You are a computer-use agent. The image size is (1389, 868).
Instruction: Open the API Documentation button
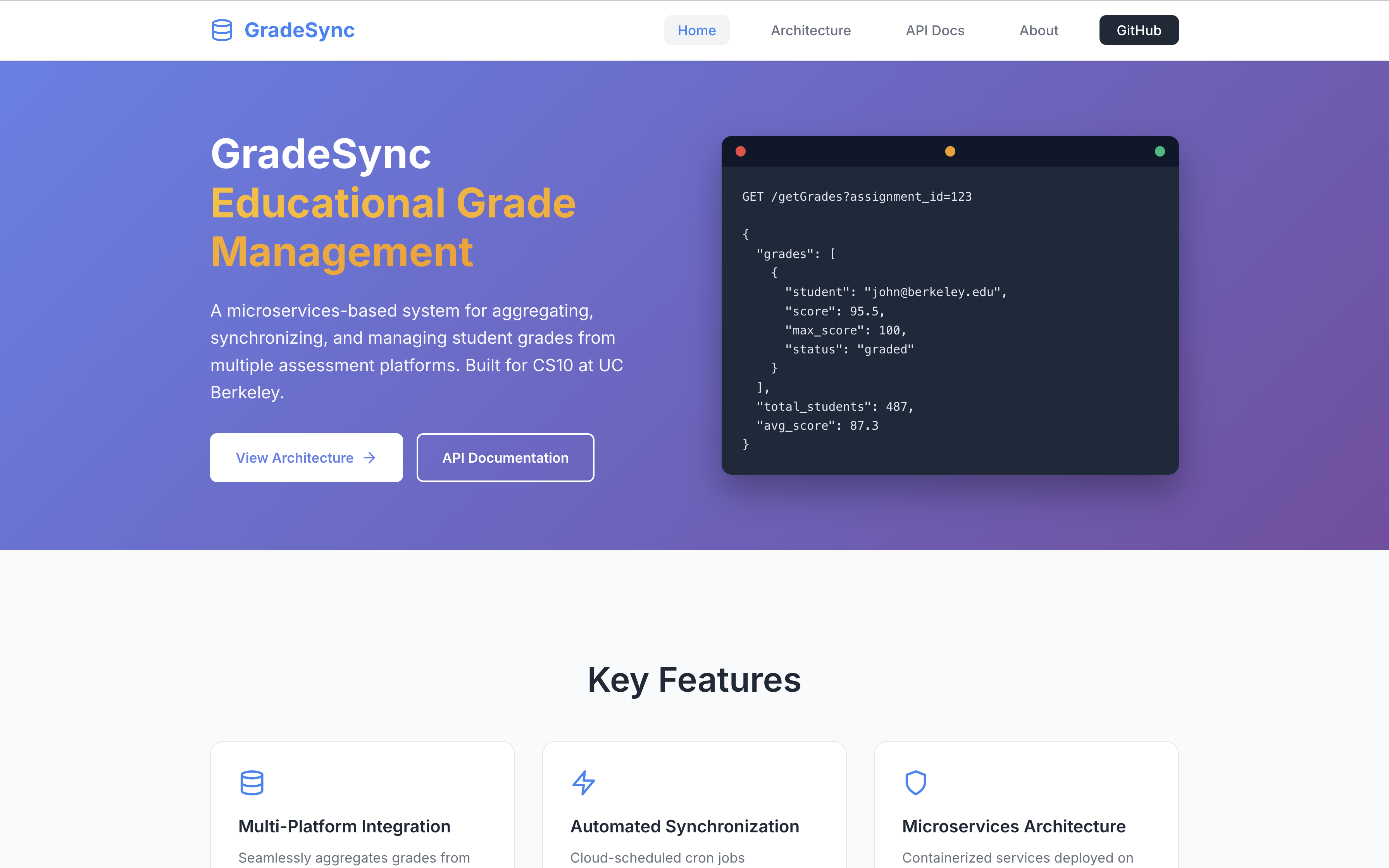(505, 458)
